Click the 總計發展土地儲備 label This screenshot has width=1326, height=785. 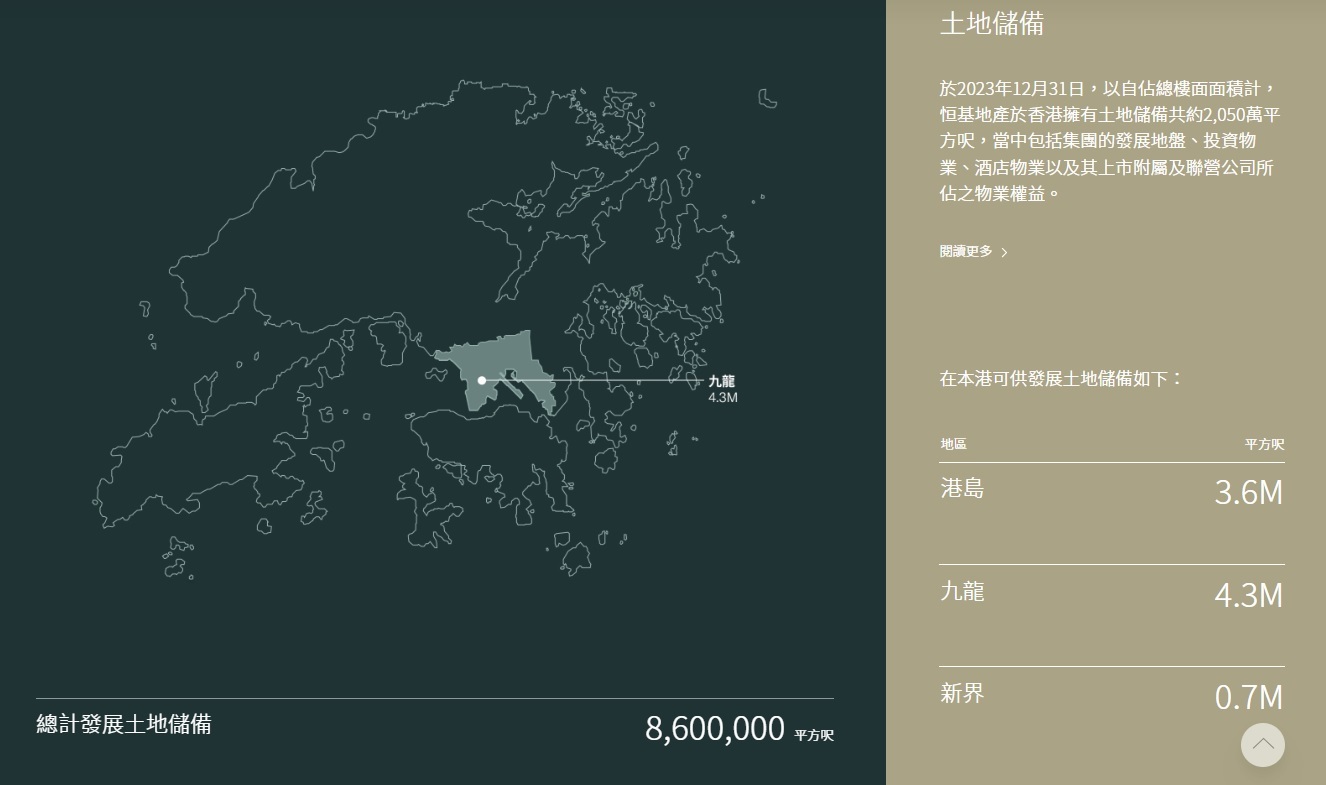point(124,725)
